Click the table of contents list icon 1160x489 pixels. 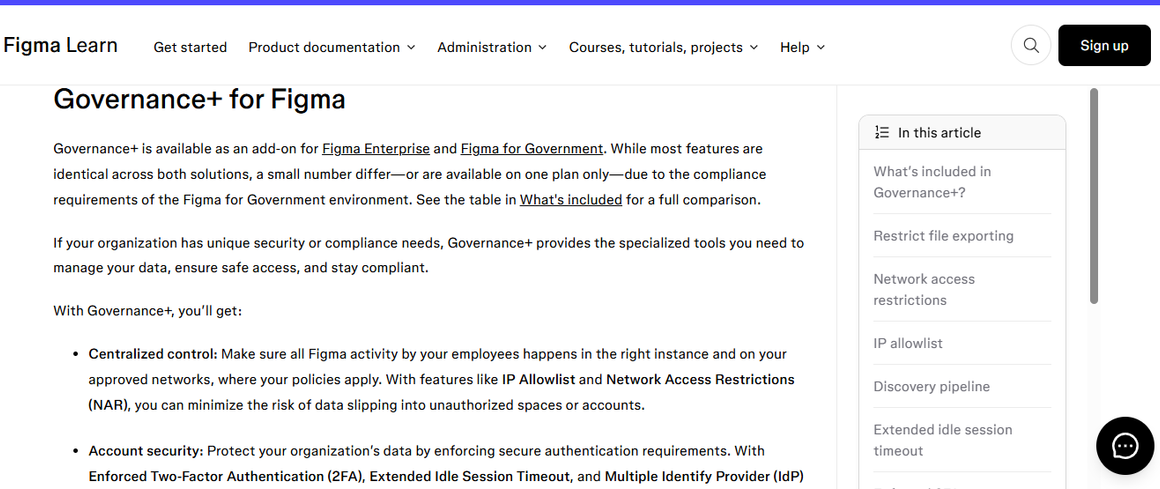click(882, 132)
